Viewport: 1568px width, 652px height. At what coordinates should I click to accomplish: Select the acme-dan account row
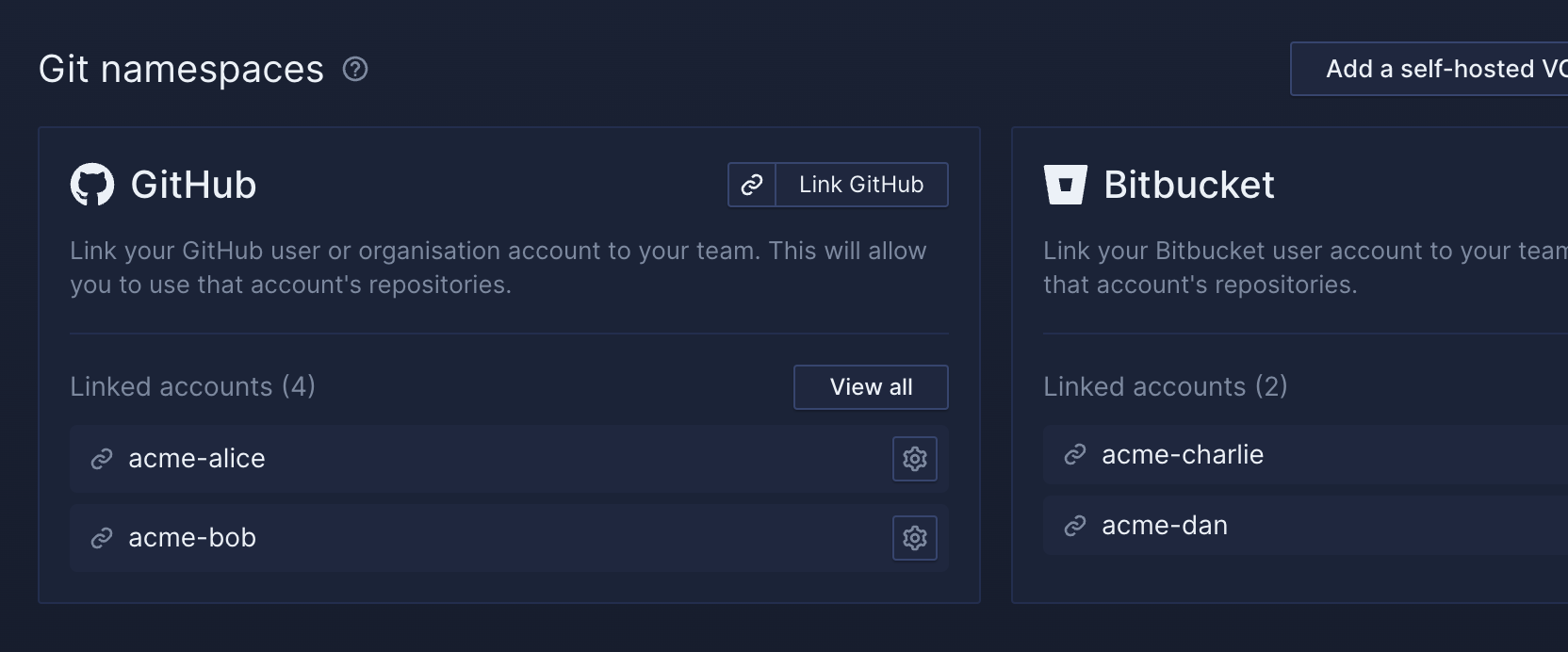[1272, 525]
